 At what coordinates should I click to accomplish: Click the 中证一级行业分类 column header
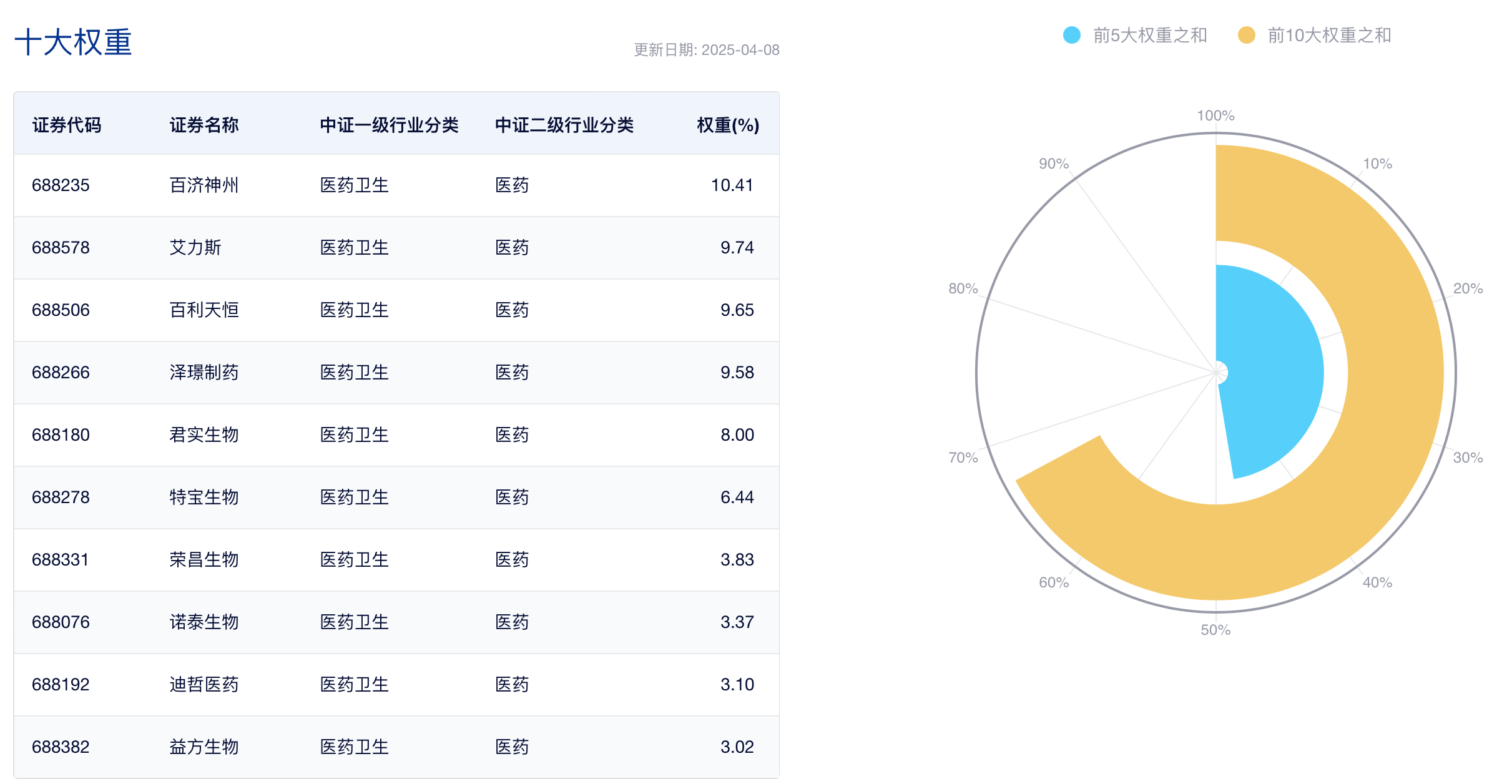pos(389,125)
